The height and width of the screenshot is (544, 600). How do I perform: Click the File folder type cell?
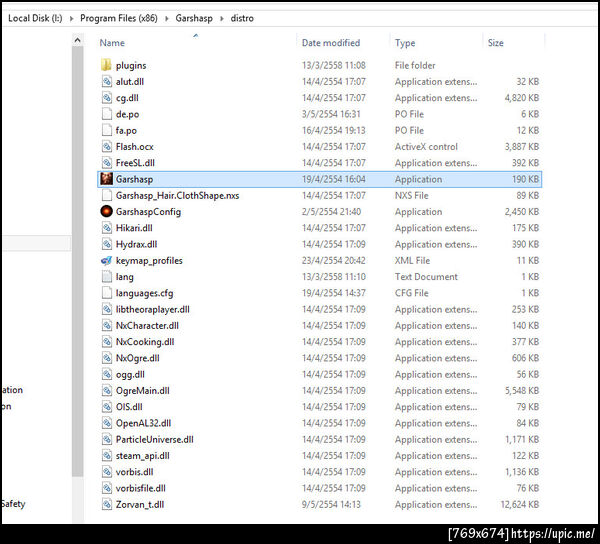pyautogui.click(x=415, y=65)
